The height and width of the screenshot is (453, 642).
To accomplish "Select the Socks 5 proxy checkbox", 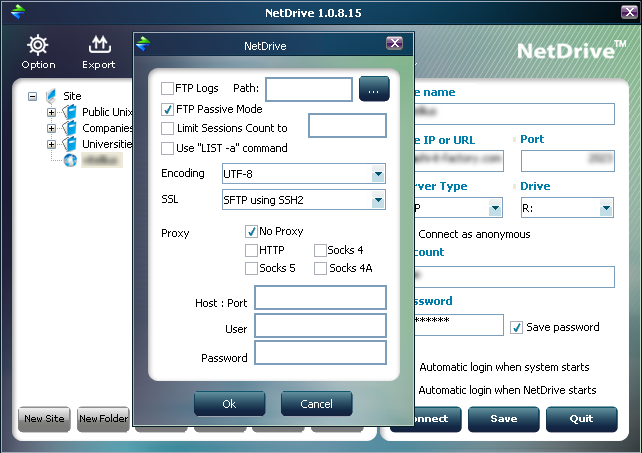I will click(251, 268).
